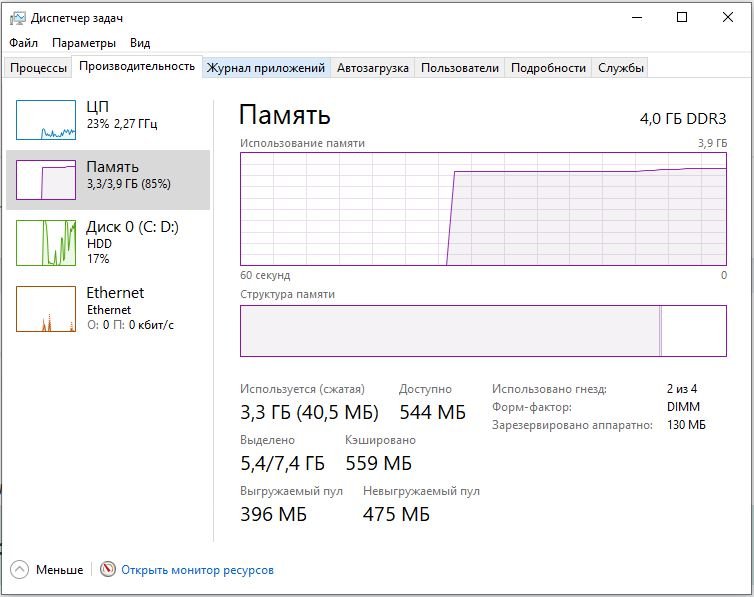Open the Файл menu
754x597 pixels.
(24, 43)
